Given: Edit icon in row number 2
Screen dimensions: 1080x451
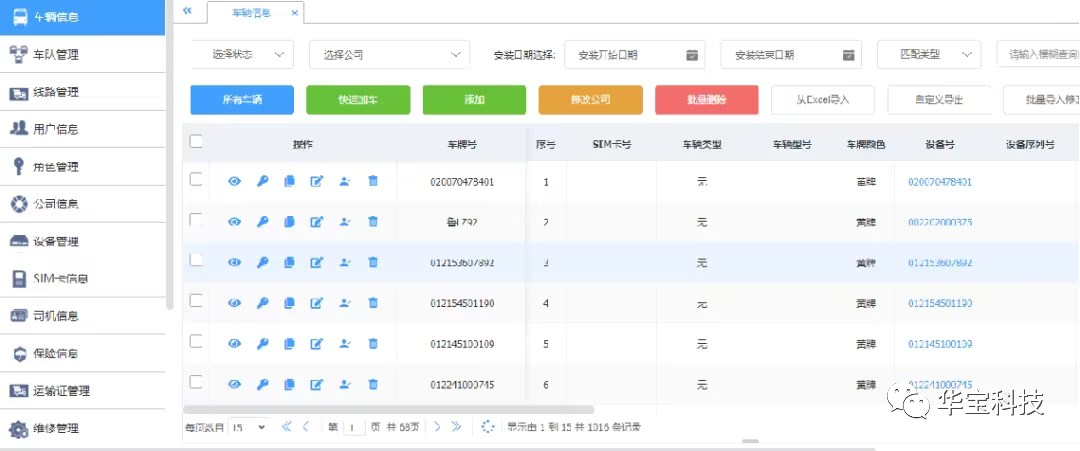Looking at the screenshot, I should [317, 222].
